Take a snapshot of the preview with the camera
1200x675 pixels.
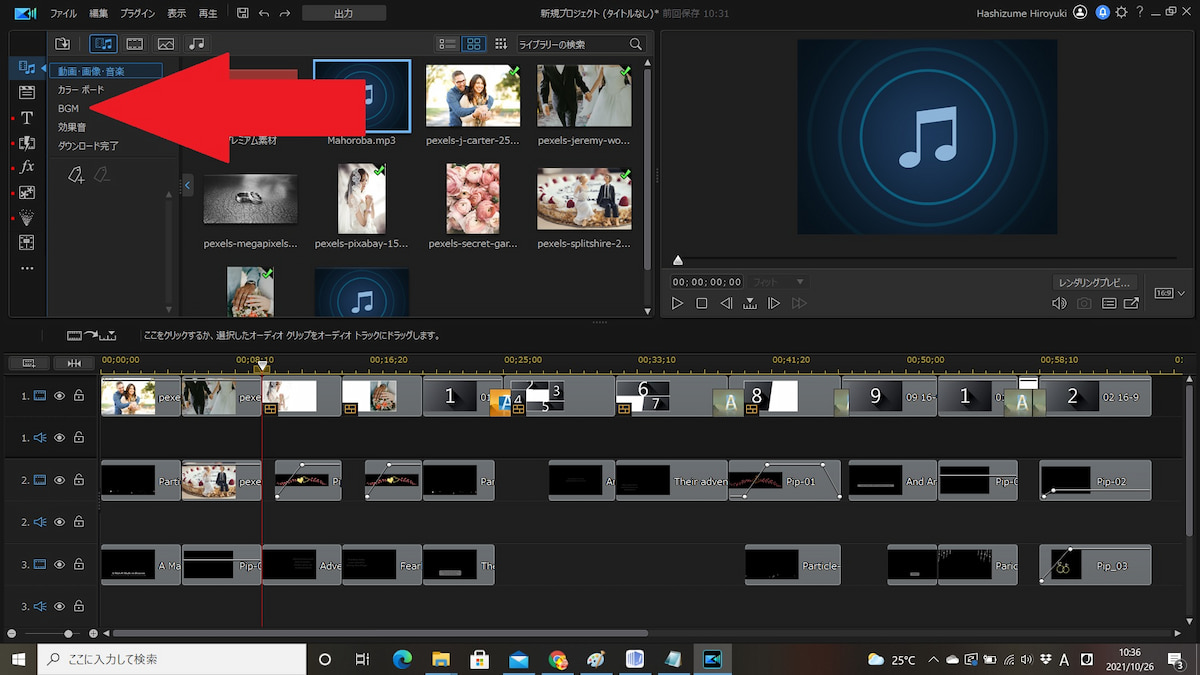tap(1084, 303)
